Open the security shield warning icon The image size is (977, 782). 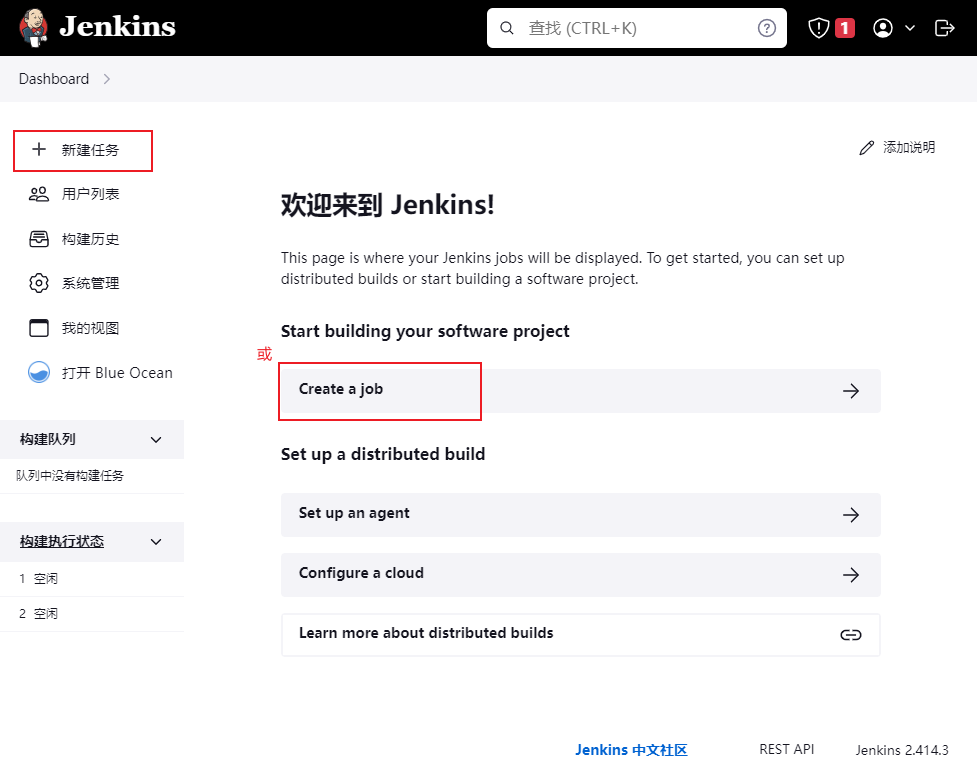(x=818, y=28)
